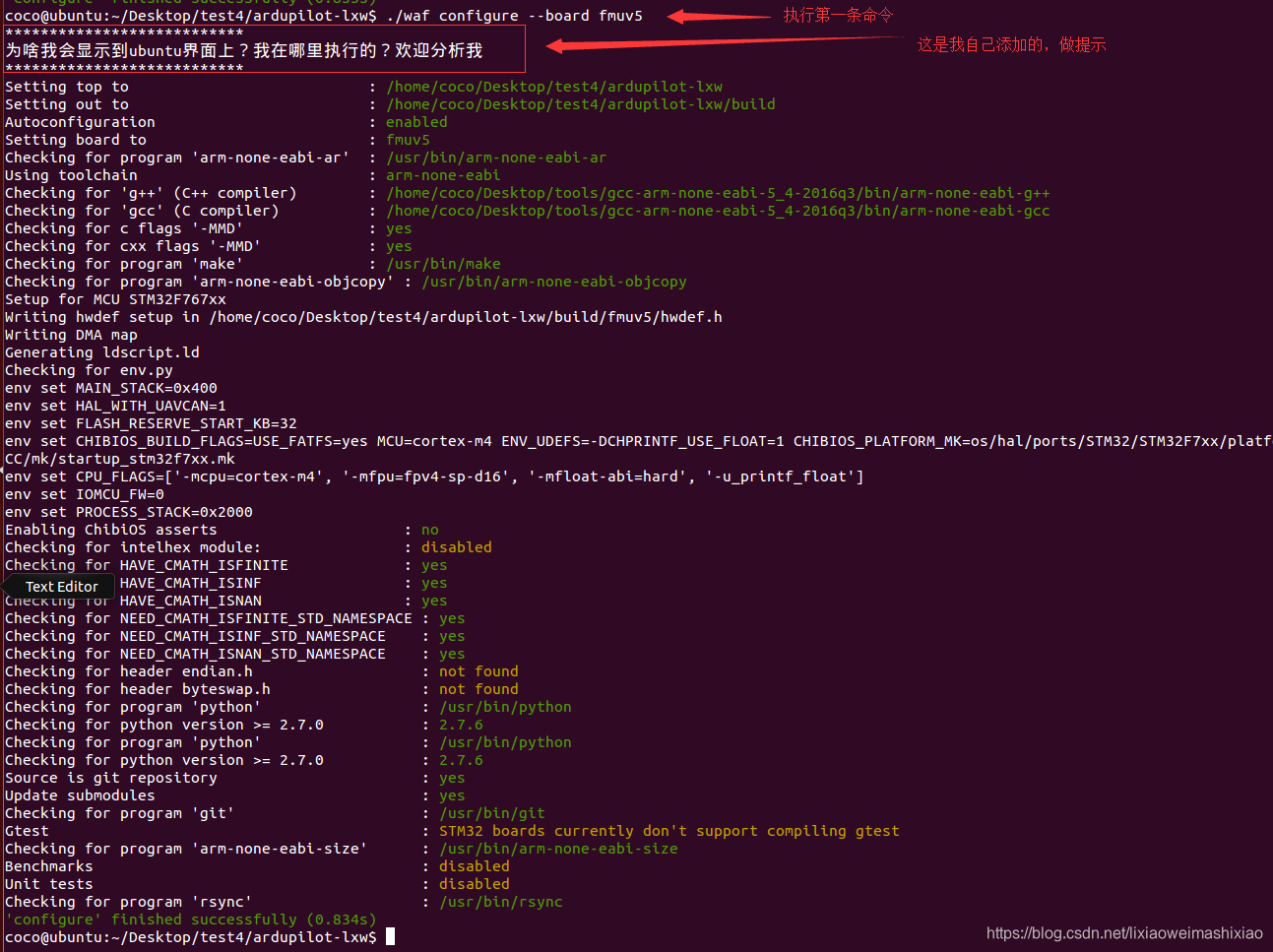Image resolution: width=1273 pixels, height=952 pixels.
Task: Click the final 'configure finished successfully (0.834s)' line
Action: coord(191,920)
